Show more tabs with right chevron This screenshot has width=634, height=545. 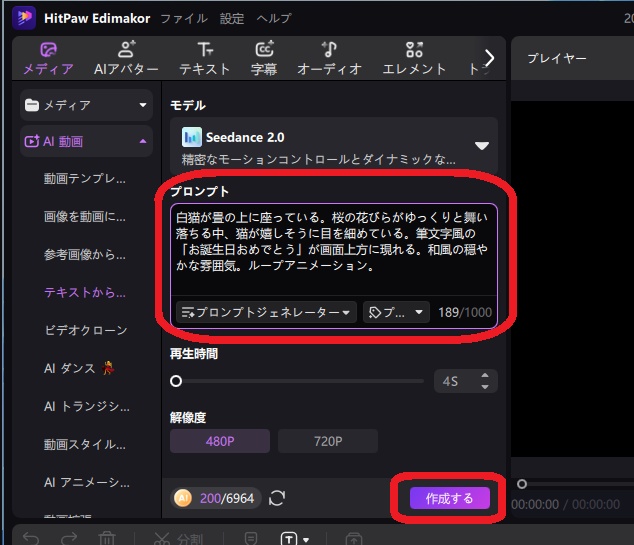(489, 58)
